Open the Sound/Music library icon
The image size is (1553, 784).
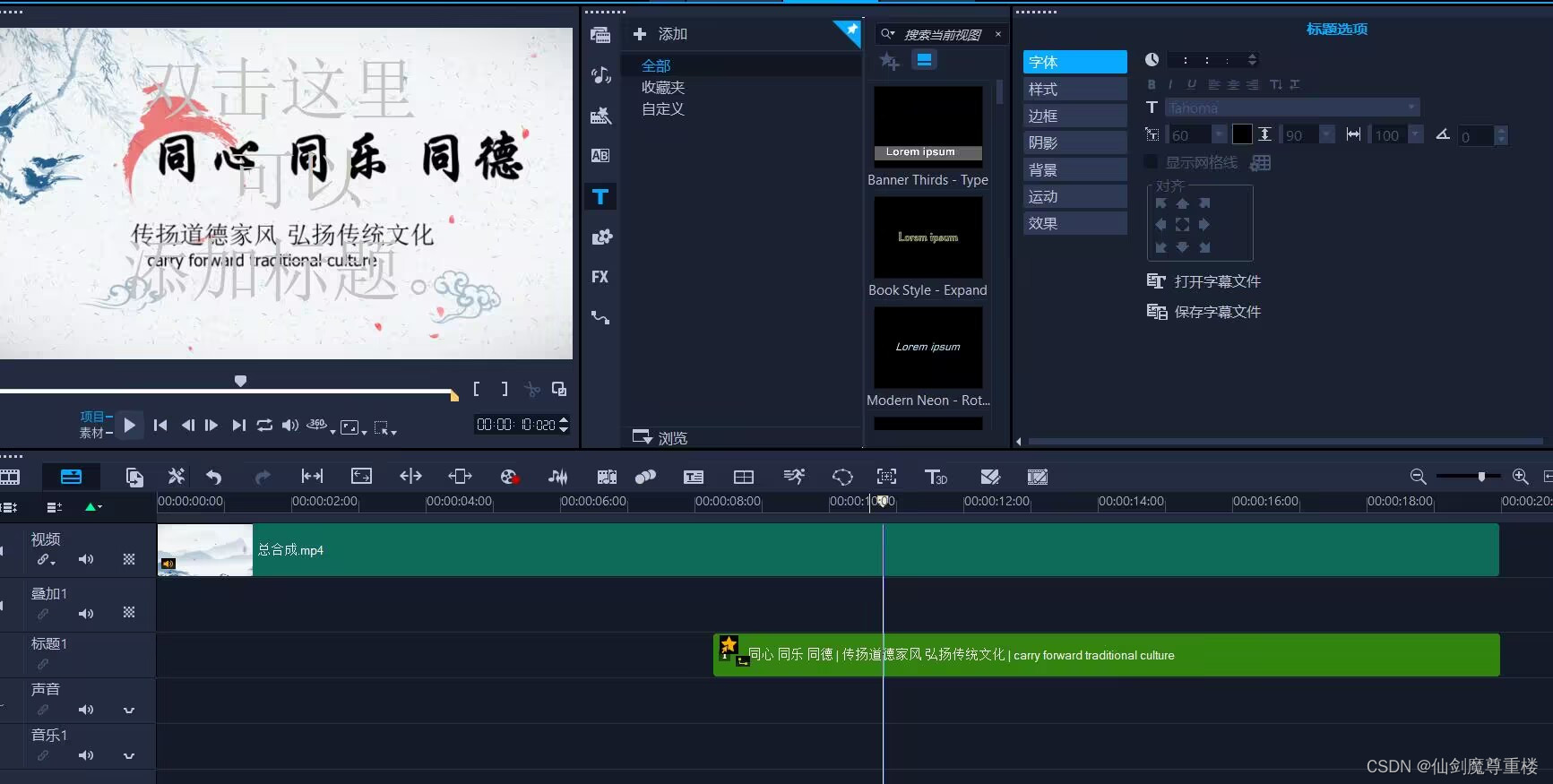coord(600,75)
